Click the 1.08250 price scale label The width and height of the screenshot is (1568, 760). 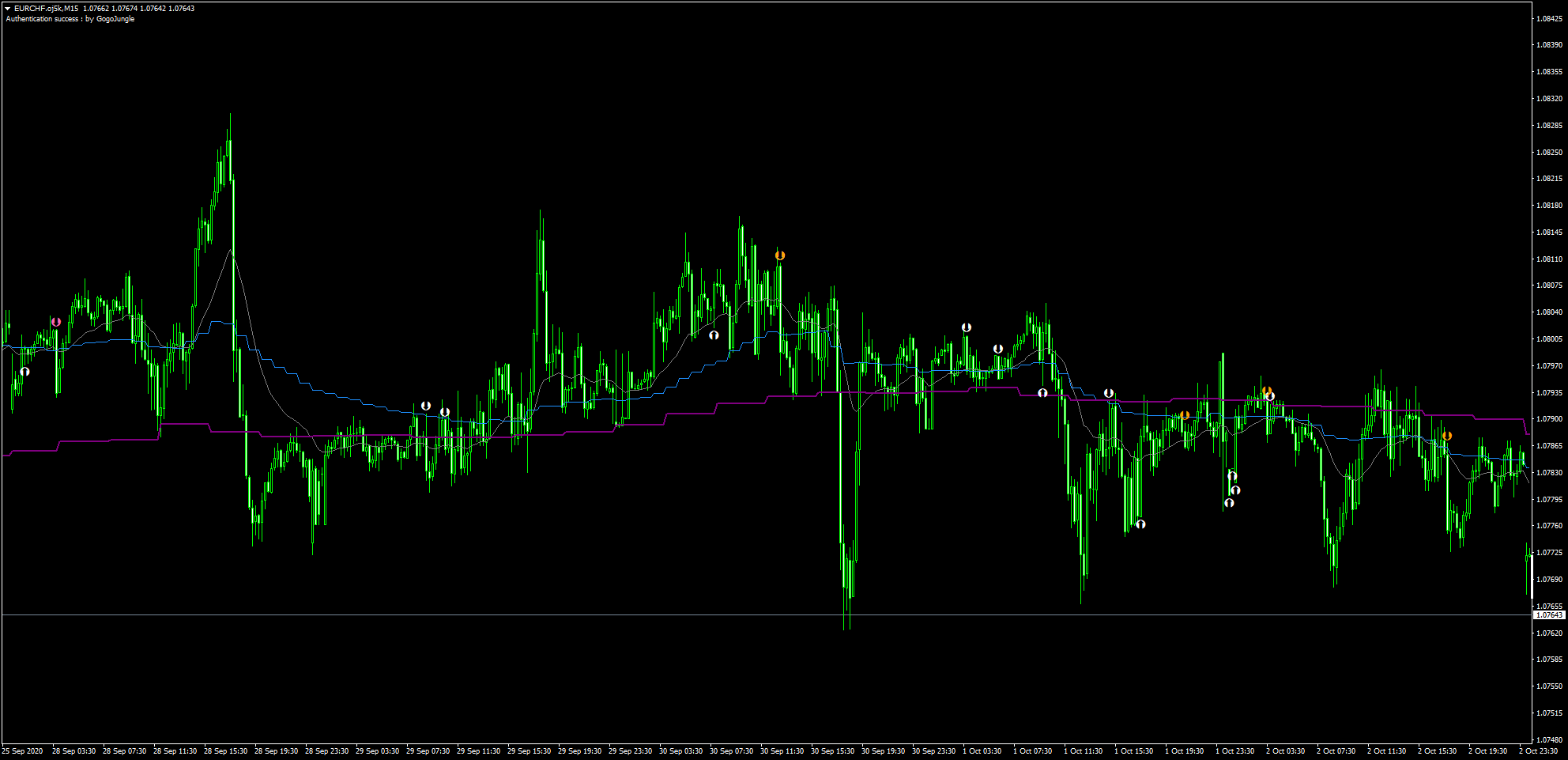coord(1549,152)
